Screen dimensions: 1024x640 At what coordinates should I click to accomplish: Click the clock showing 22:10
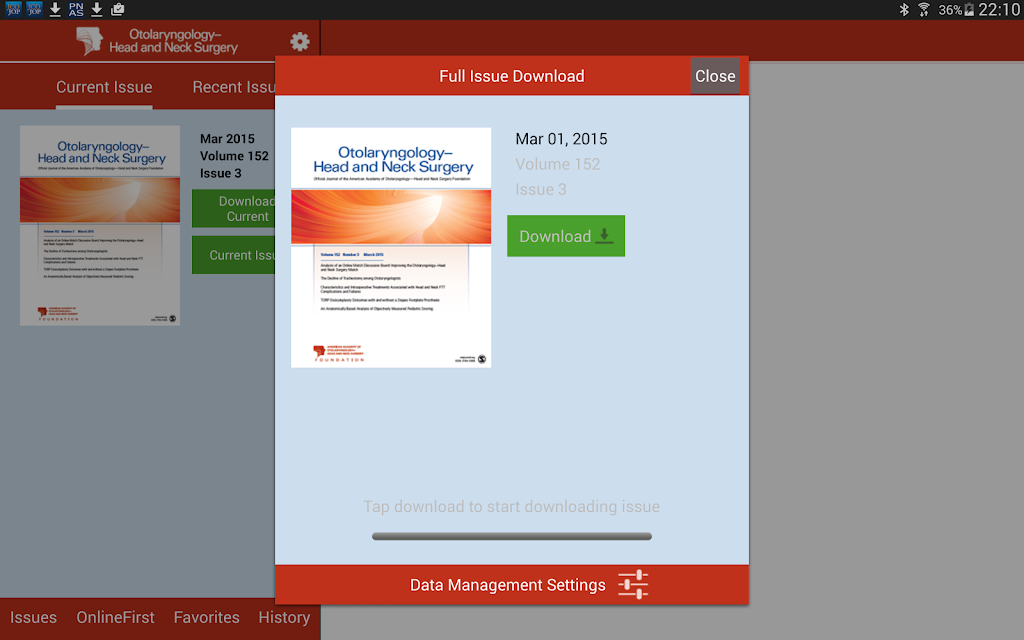[999, 9]
